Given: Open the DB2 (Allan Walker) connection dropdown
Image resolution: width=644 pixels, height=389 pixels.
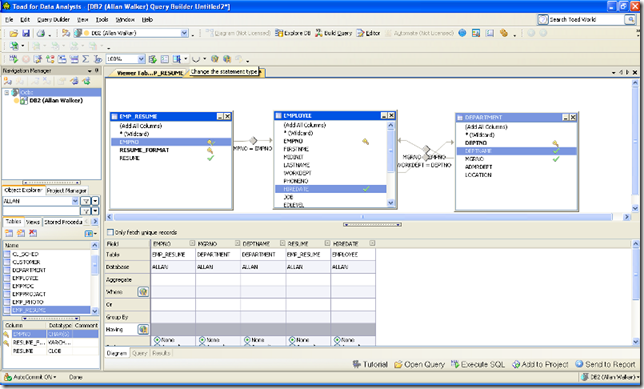Looking at the screenshot, I should click(x=184, y=33).
